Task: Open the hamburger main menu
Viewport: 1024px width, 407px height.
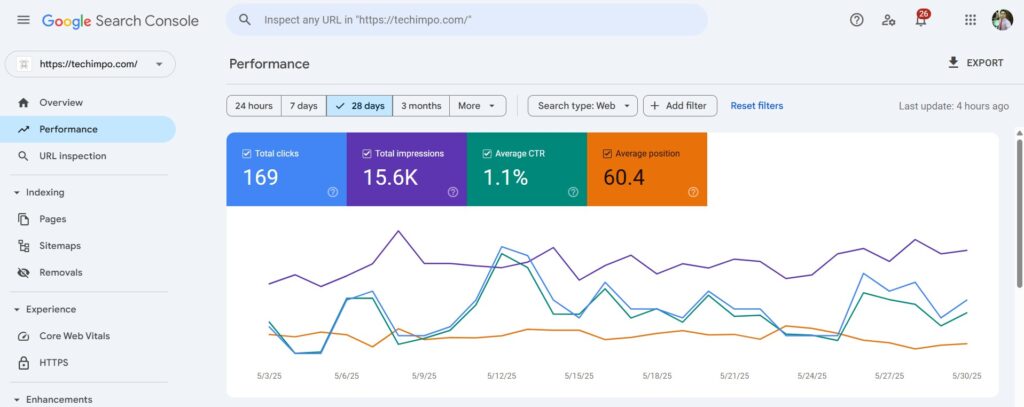Action: coord(24,20)
